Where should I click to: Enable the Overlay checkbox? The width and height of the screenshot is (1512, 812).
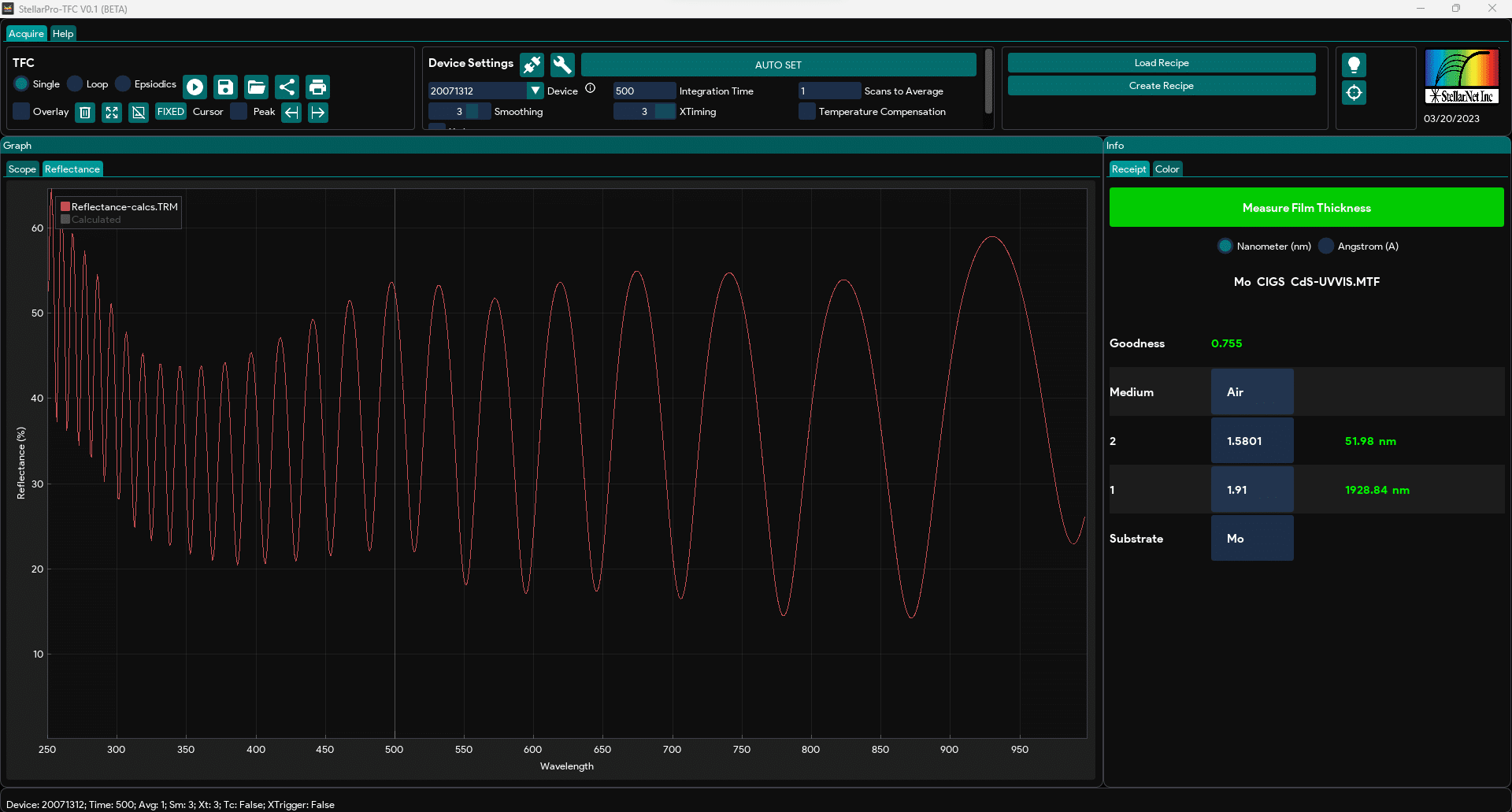click(x=21, y=111)
